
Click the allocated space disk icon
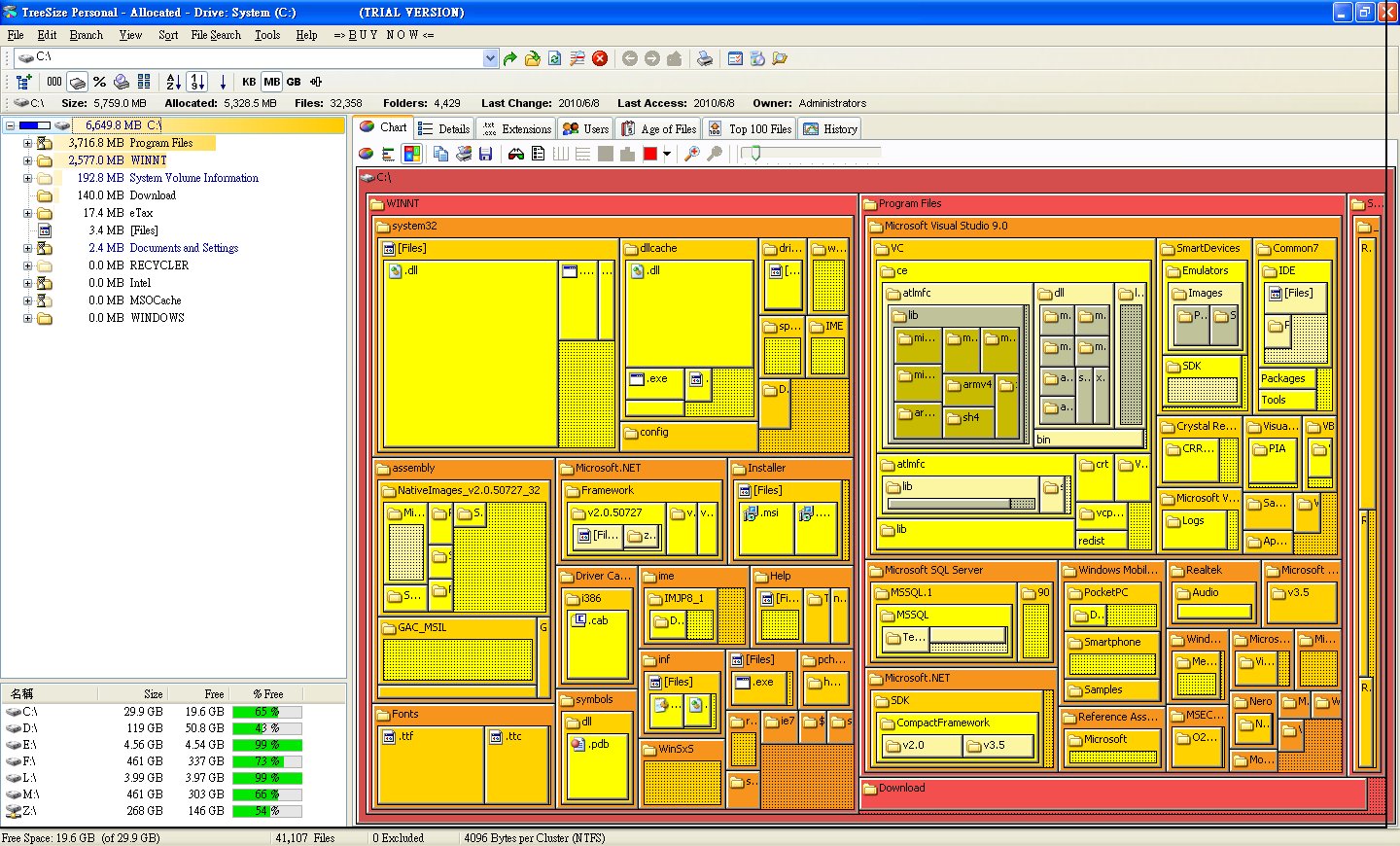77,82
